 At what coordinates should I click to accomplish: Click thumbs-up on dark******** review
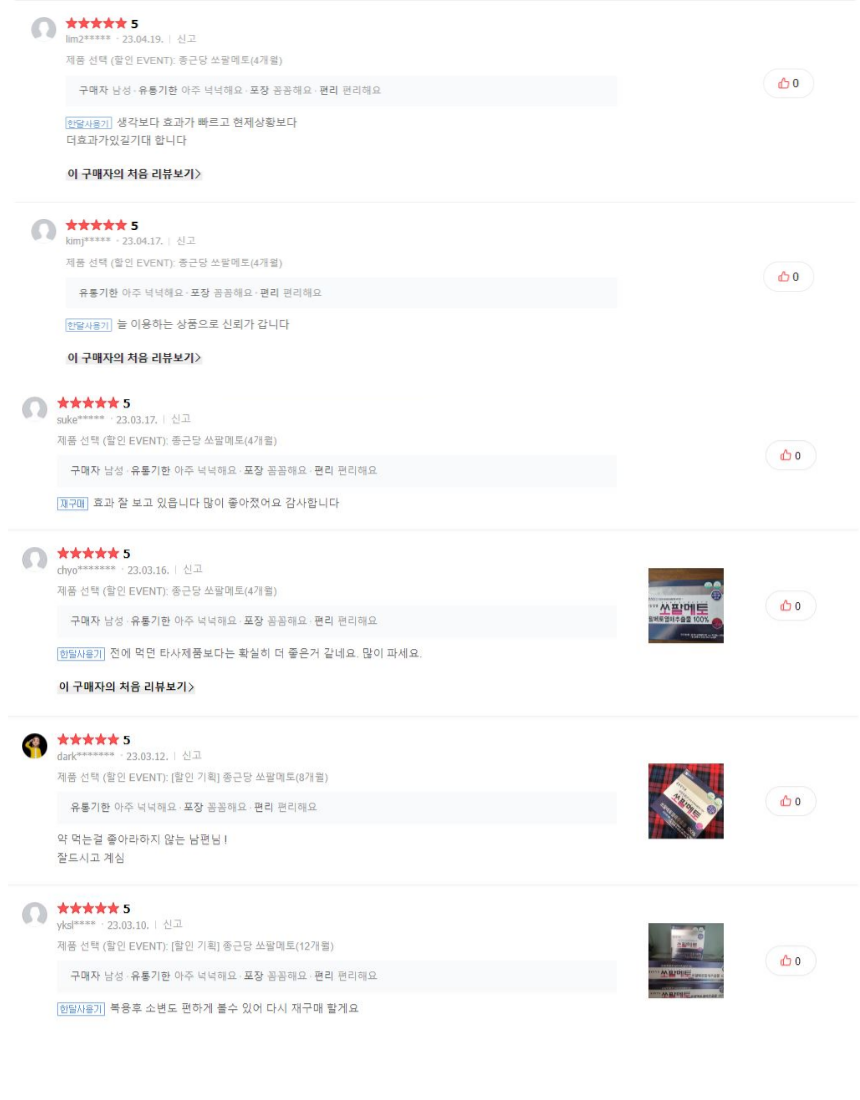click(x=791, y=801)
